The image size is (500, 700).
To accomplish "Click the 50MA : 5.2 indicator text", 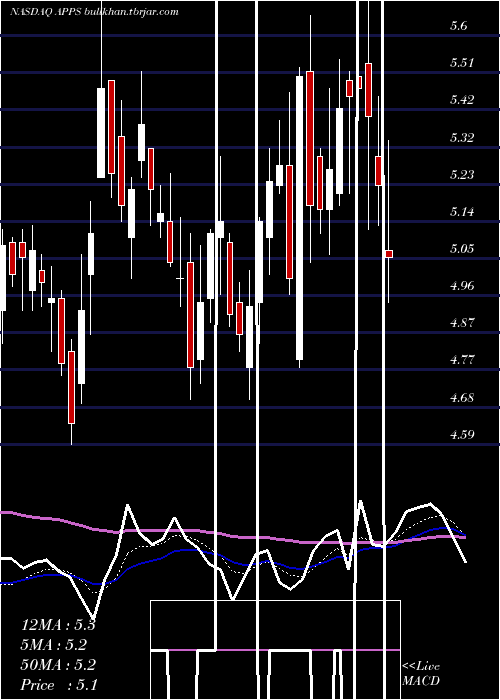I will (58, 665).
